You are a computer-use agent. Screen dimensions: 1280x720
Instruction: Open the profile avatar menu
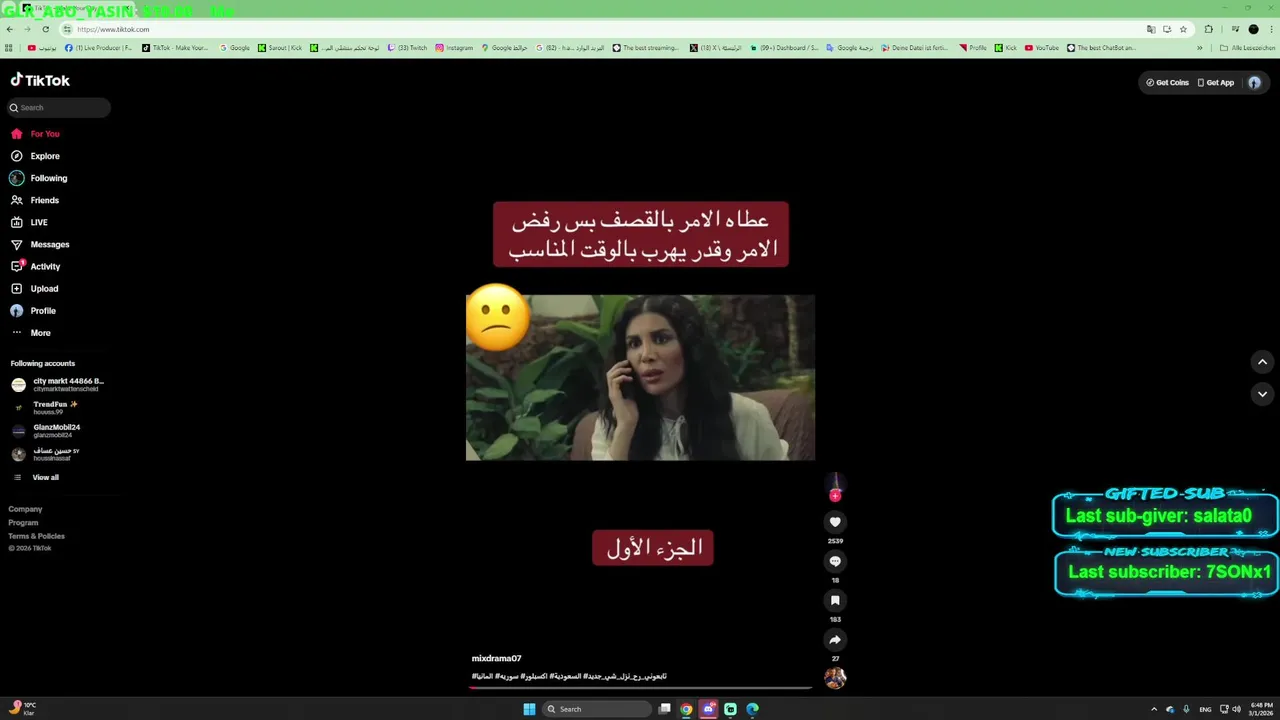[1254, 83]
